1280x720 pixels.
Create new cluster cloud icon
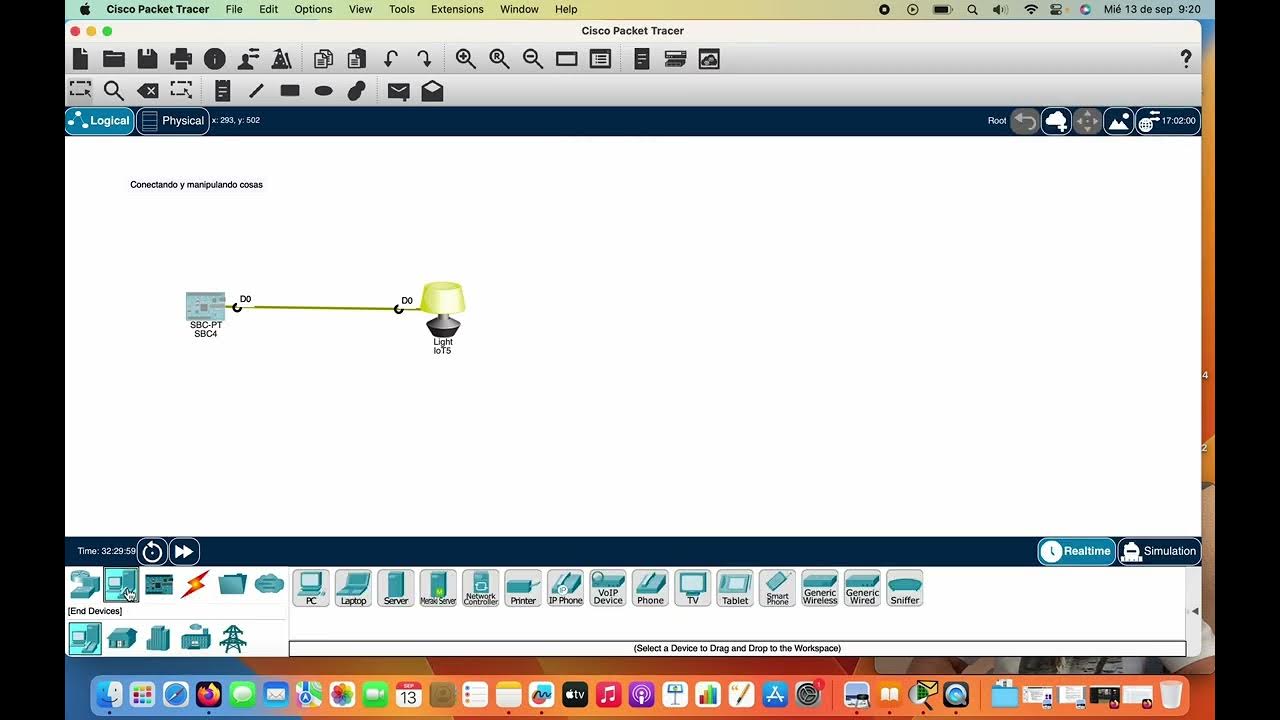click(1056, 121)
